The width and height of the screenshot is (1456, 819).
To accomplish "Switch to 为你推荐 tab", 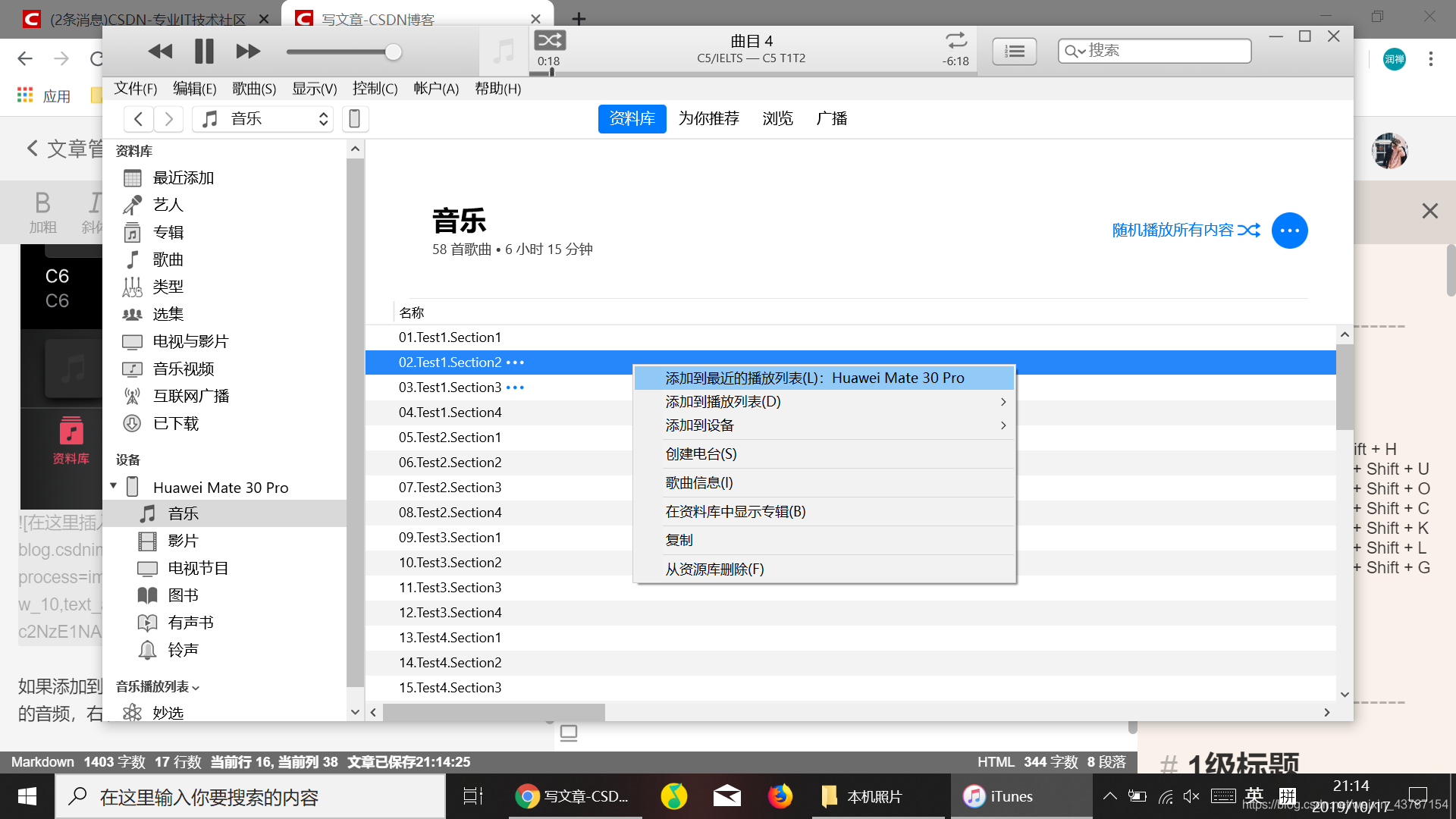I will [708, 119].
